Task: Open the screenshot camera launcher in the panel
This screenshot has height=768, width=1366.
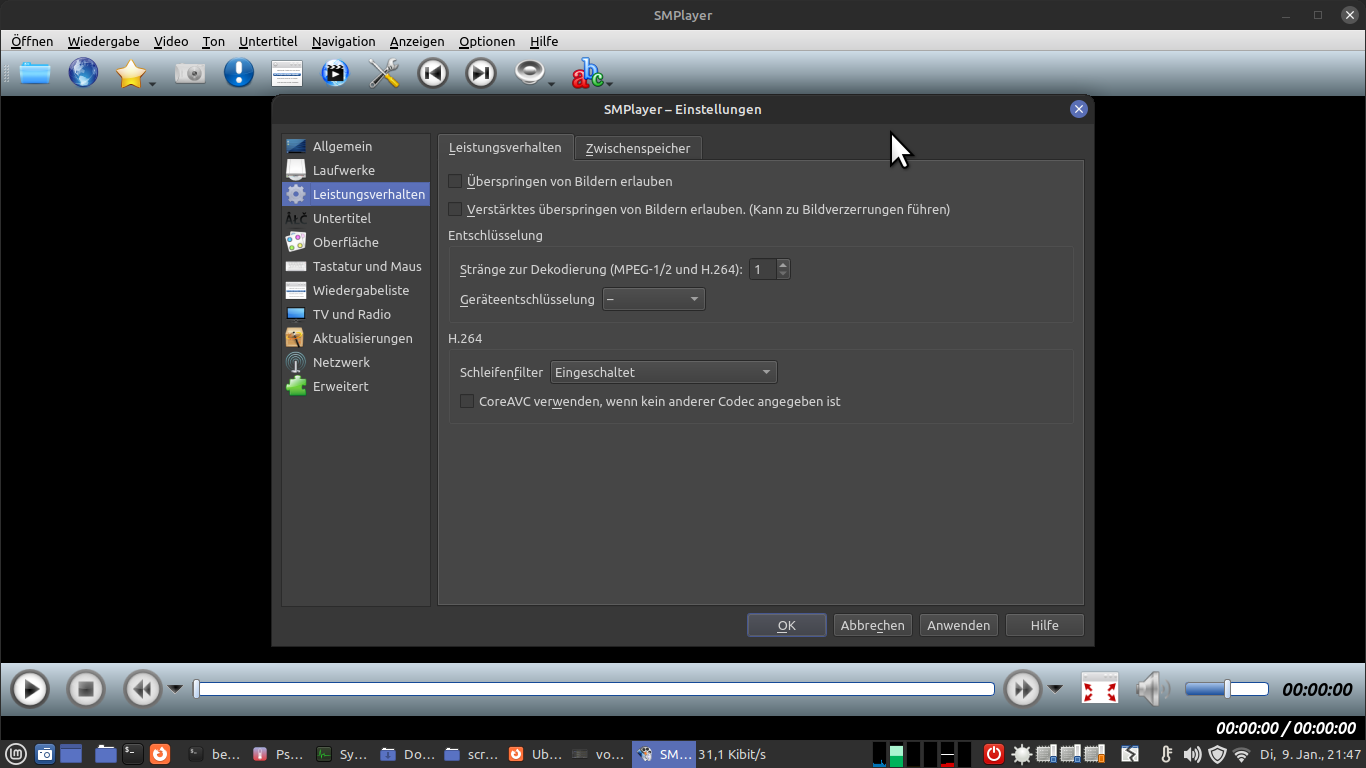Action: [x=44, y=754]
